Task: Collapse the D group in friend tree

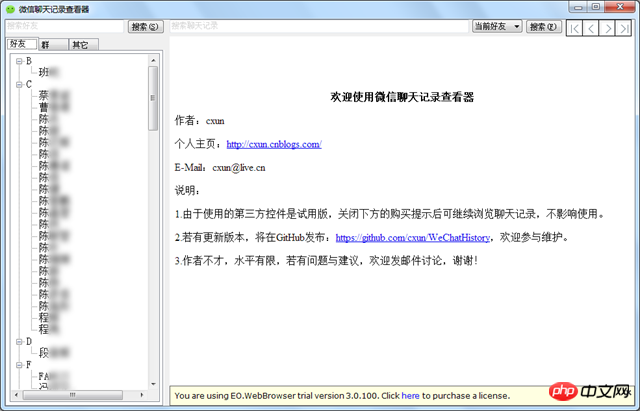Action: 19,342
